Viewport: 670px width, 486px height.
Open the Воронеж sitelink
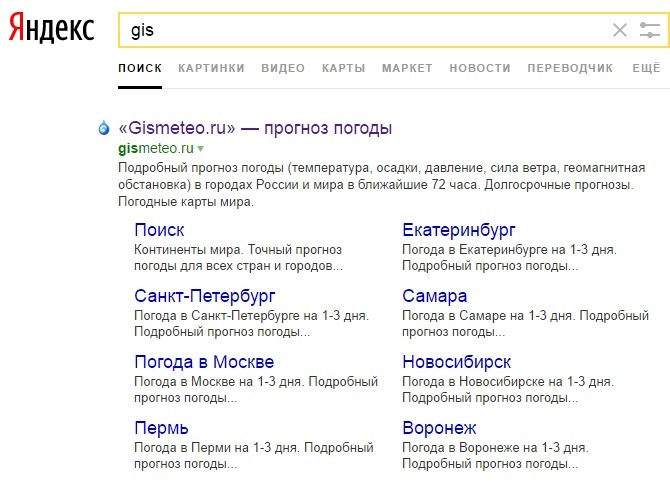point(439,428)
